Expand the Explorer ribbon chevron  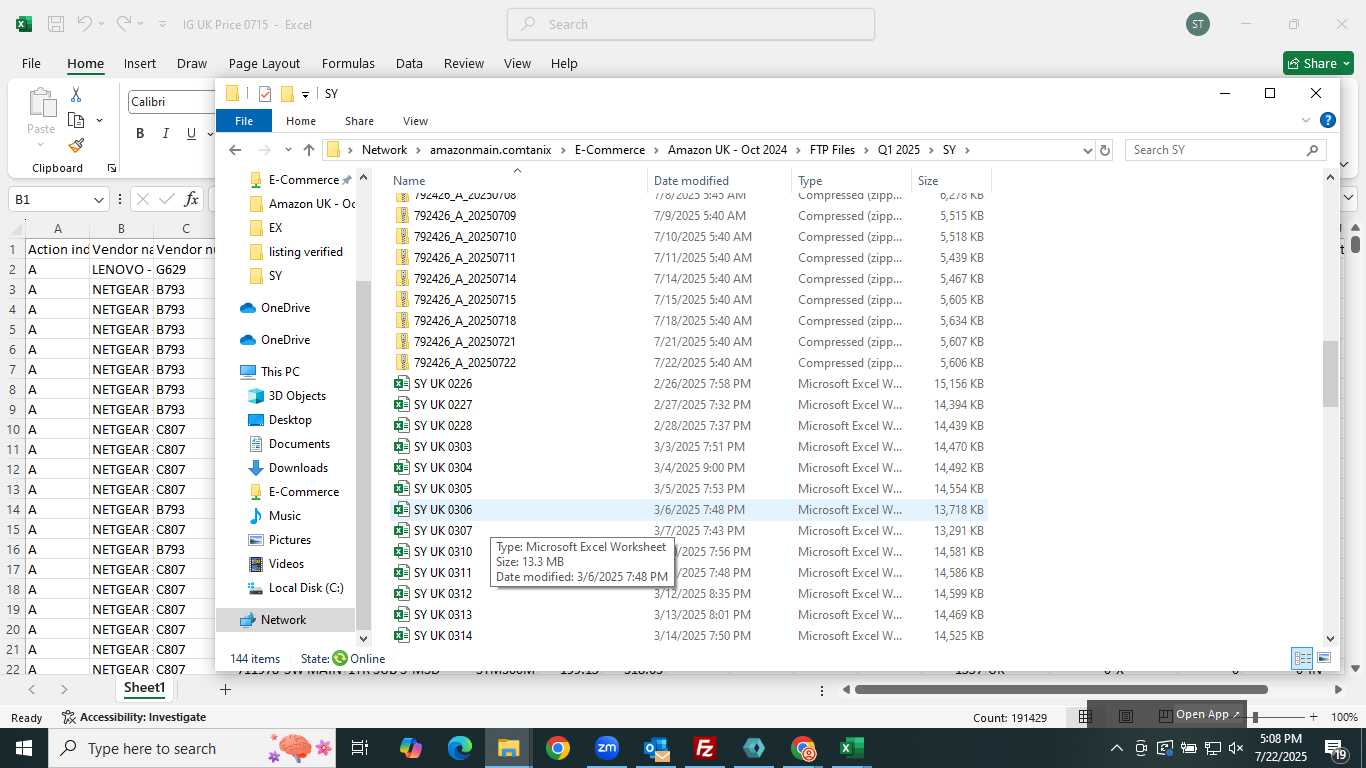[x=1306, y=120]
